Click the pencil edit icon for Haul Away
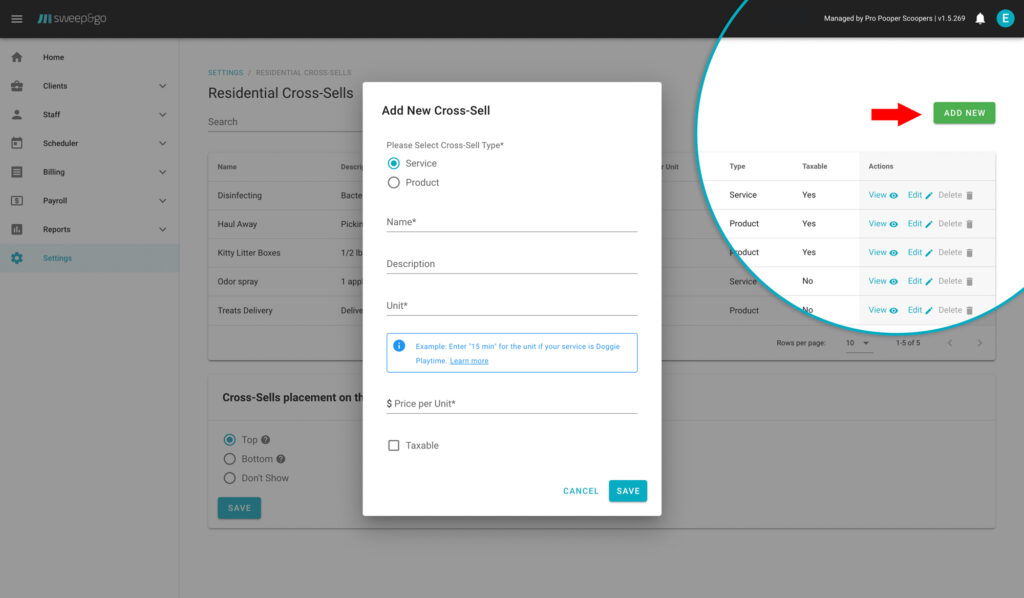The height and width of the screenshot is (598, 1024). pyautogui.click(x=929, y=224)
